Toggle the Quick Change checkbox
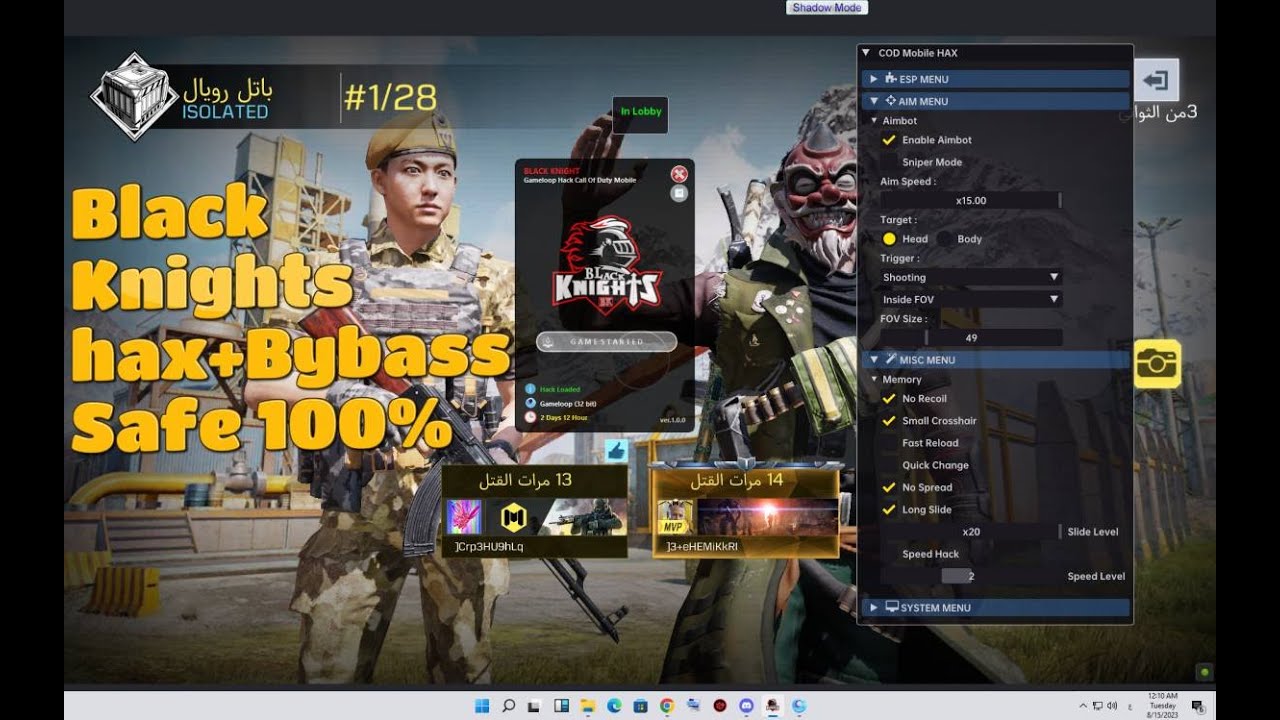The image size is (1280, 720). 888,465
